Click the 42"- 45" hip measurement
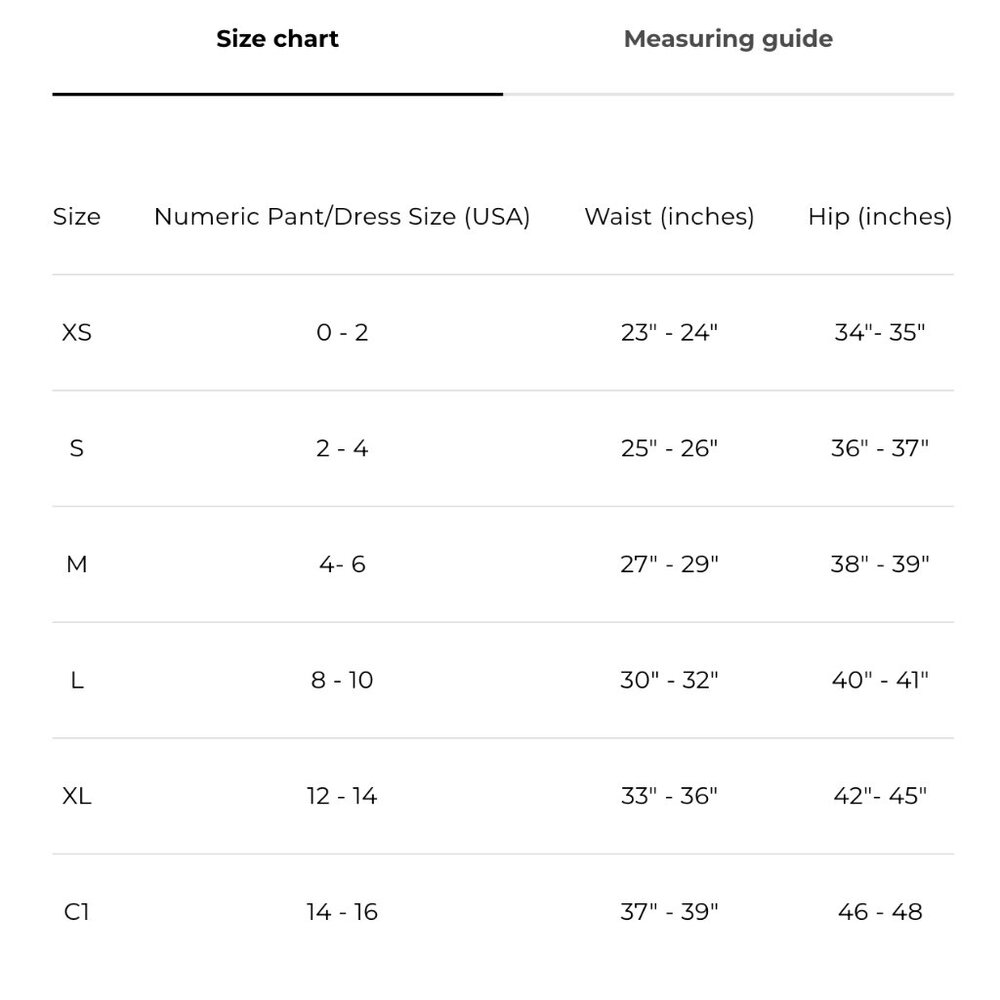Viewport: 1000px width, 1000px height. point(880,796)
